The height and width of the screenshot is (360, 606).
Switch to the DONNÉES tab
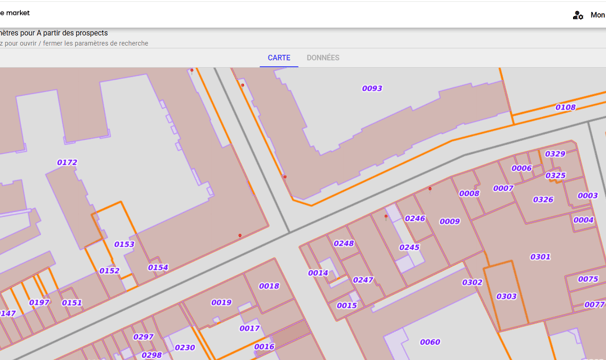coord(323,58)
